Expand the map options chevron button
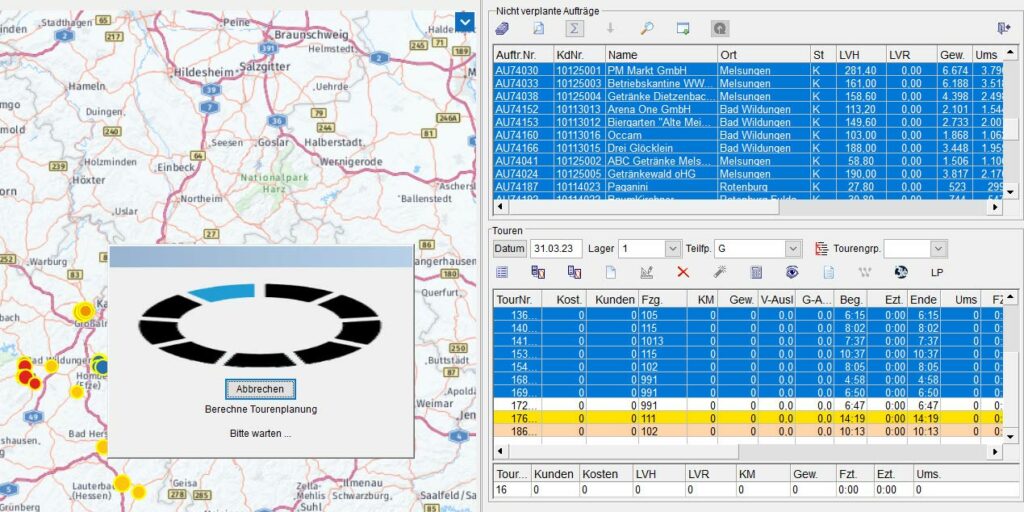The image size is (1024, 512). (464, 21)
